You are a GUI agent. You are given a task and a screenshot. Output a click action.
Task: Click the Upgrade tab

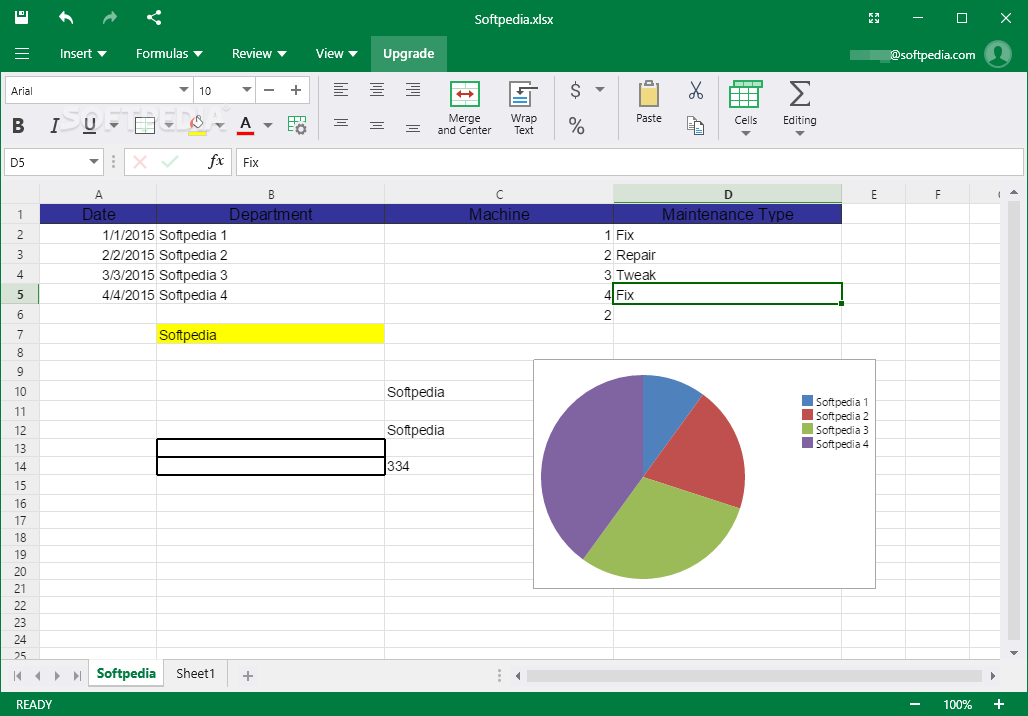[x=408, y=54]
